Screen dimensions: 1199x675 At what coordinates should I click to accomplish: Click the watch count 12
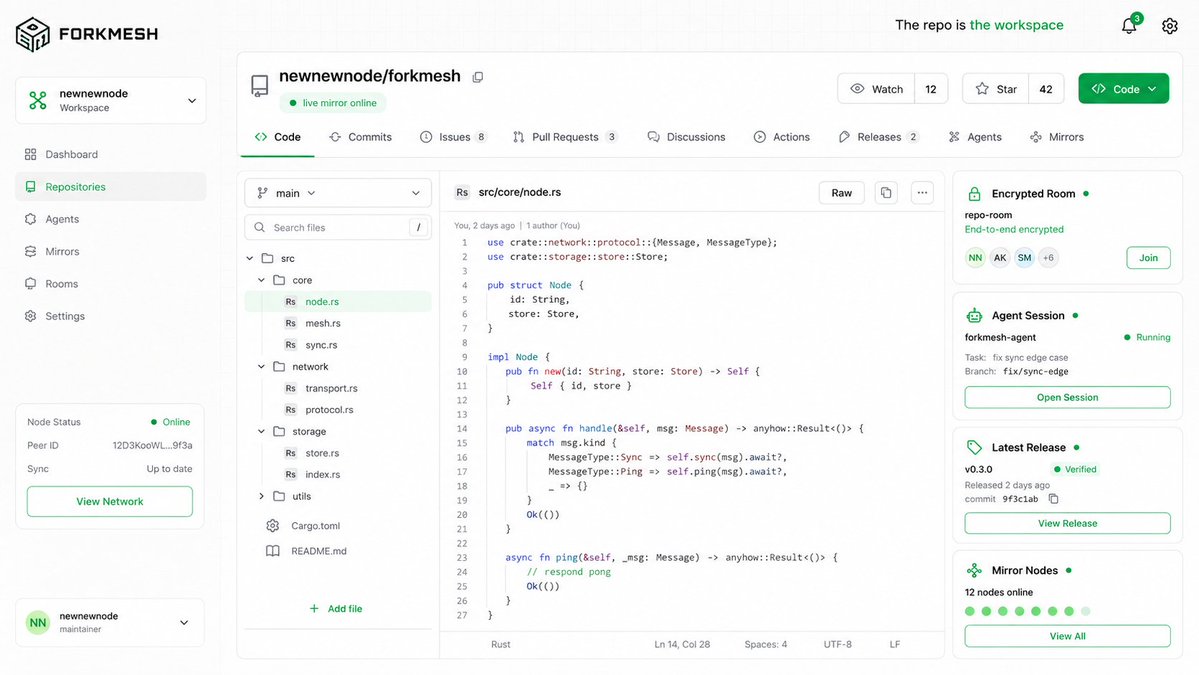pyautogui.click(x=931, y=89)
